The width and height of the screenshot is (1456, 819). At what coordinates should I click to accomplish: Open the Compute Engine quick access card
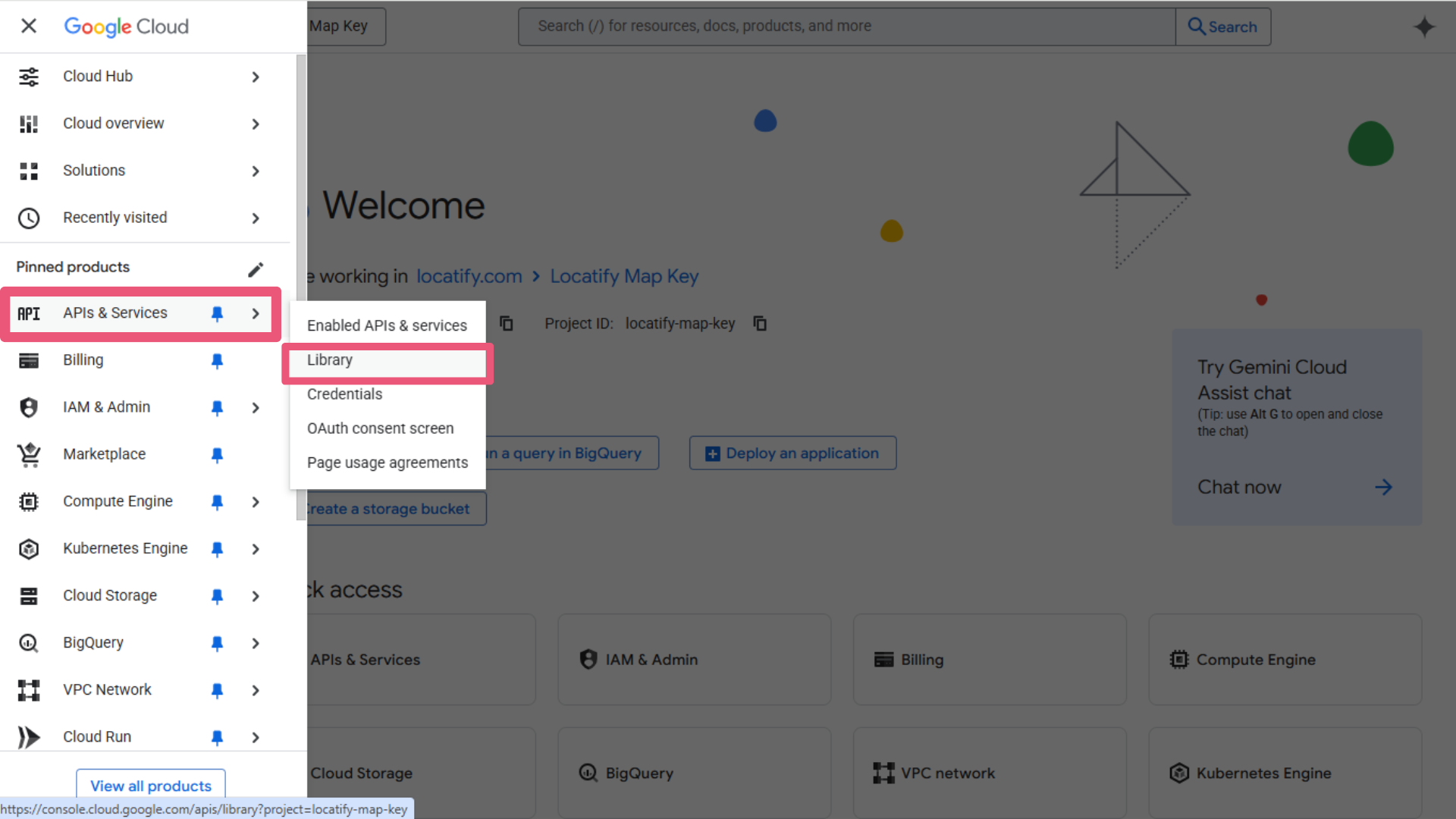[x=1285, y=660]
